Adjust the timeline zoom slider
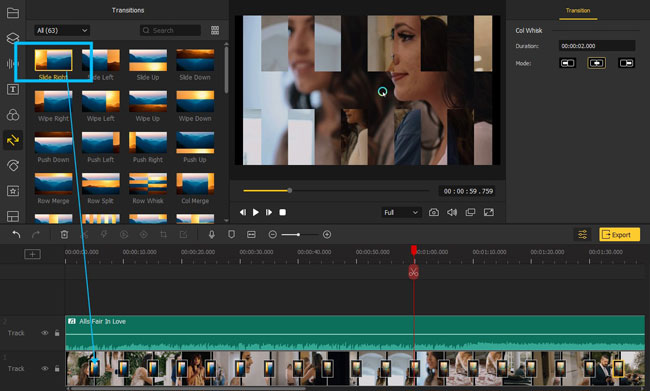 tap(300, 235)
